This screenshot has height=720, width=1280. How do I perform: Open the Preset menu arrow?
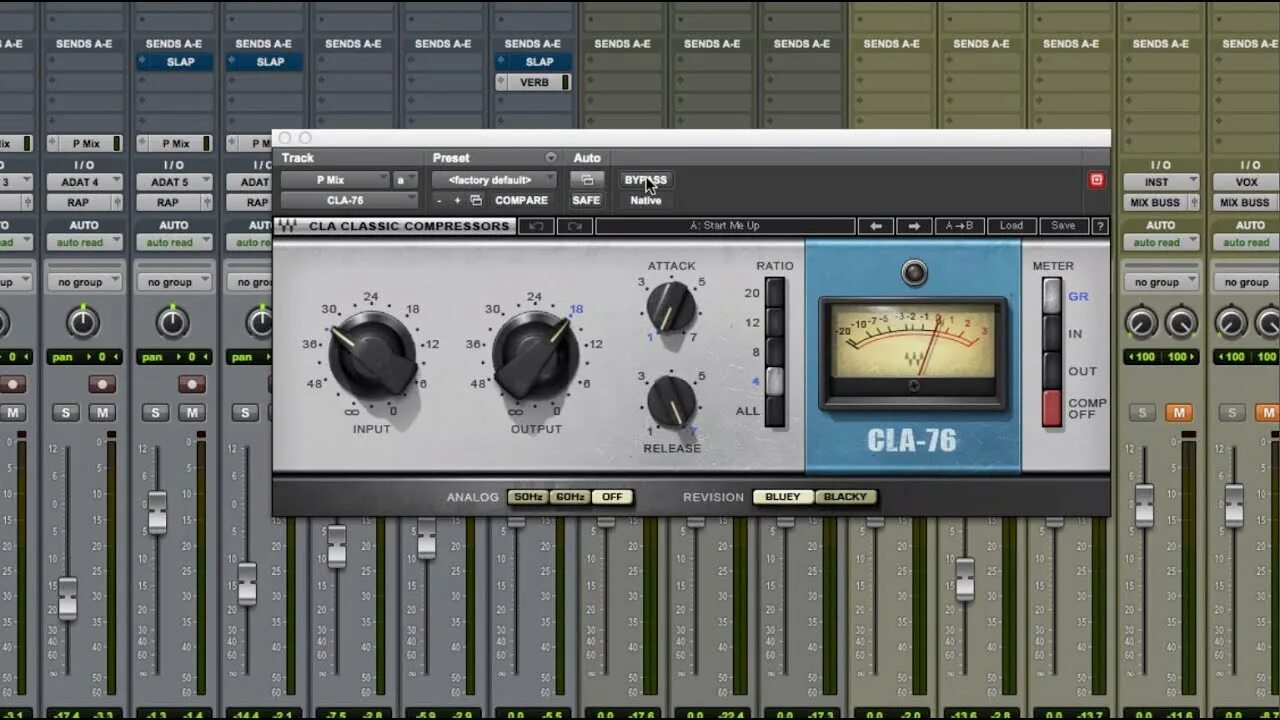point(551,158)
